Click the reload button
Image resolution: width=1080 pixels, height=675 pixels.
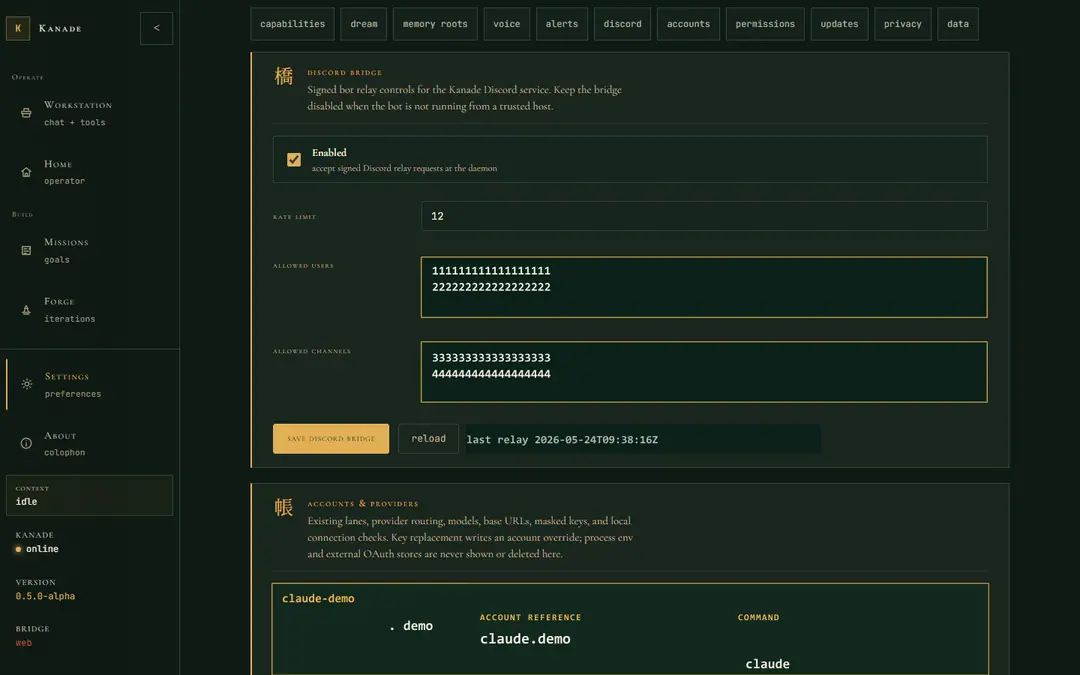pyautogui.click(x=428, y=439)
